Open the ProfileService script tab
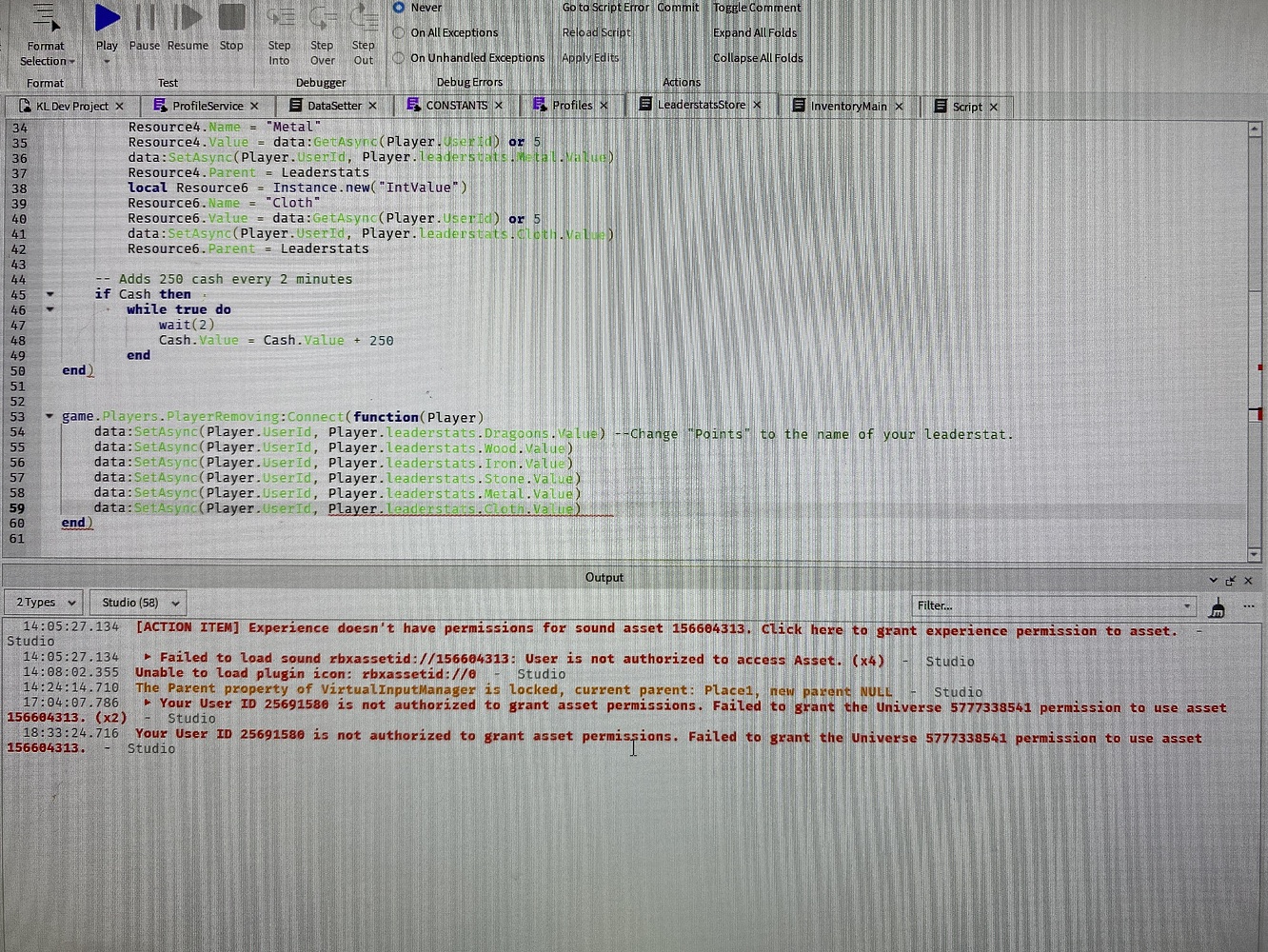This screenshot has width=1268, height=952. 208,106
